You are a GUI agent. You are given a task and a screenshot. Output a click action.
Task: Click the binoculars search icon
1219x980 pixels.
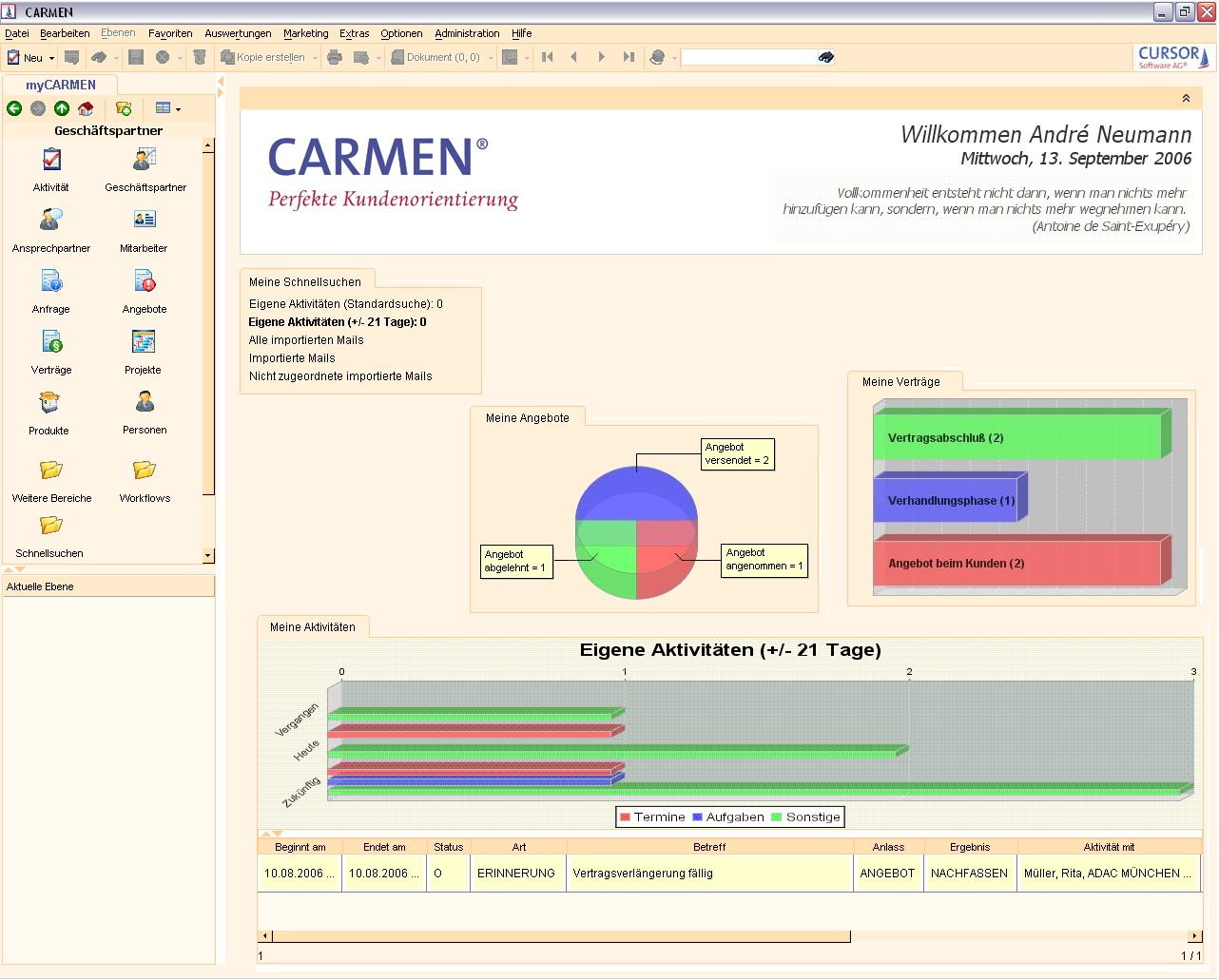tap(826, 57)
